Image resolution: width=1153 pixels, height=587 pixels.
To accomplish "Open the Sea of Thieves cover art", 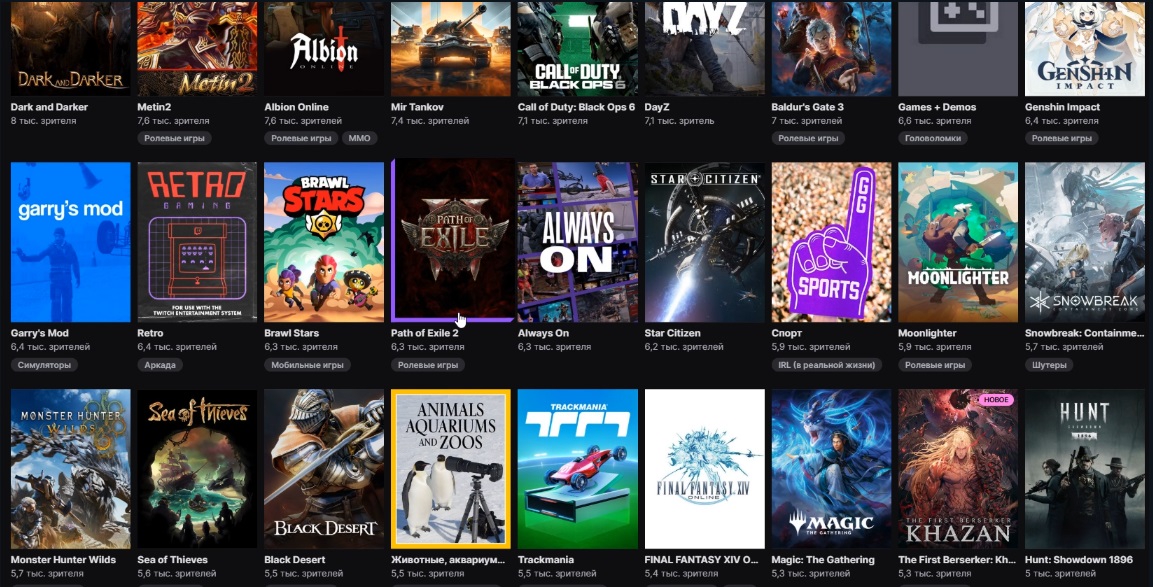I will pos(197,469).
